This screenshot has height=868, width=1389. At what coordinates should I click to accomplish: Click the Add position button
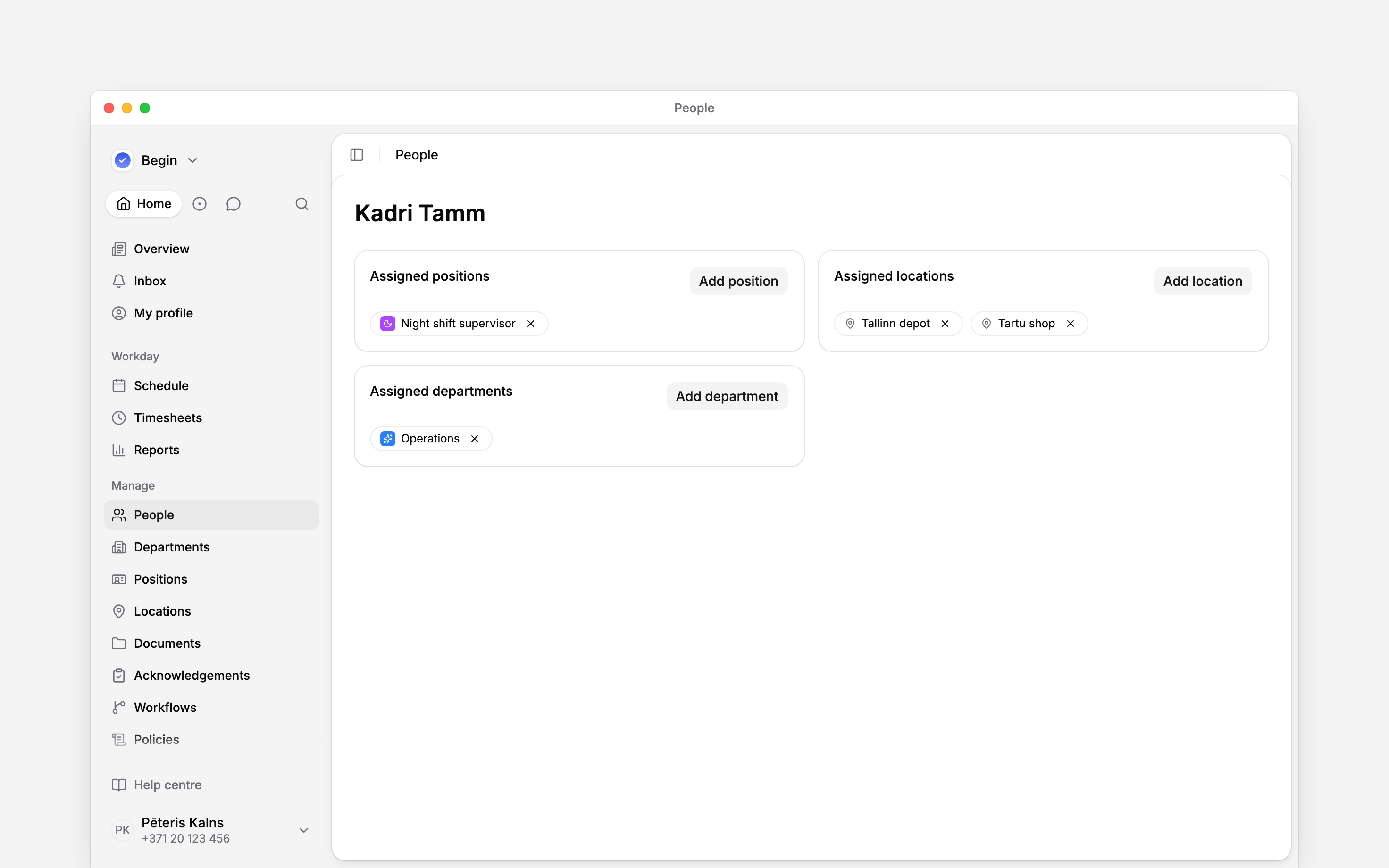(x=738, y=281)
